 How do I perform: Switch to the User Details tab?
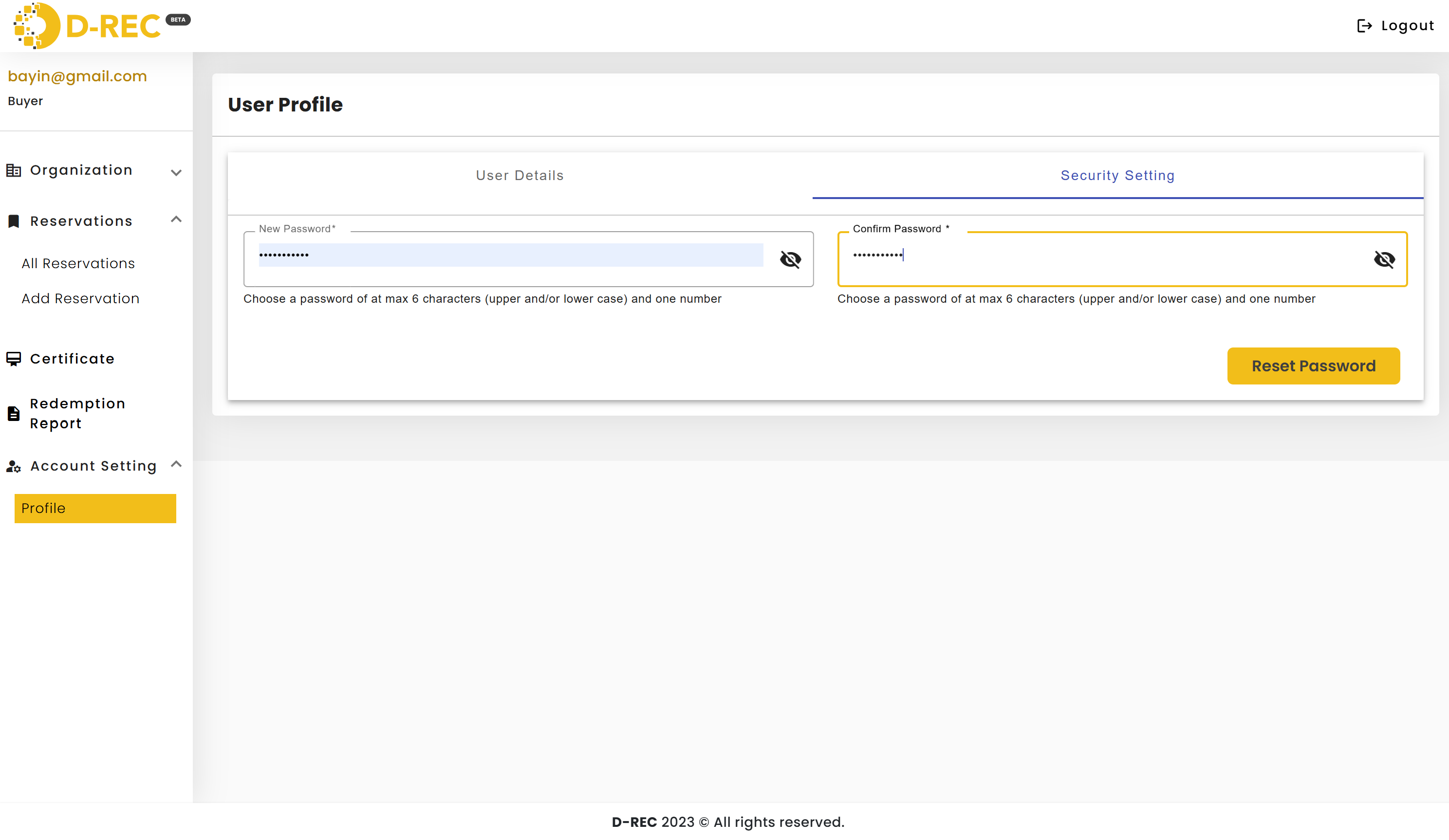coord(520,176)
